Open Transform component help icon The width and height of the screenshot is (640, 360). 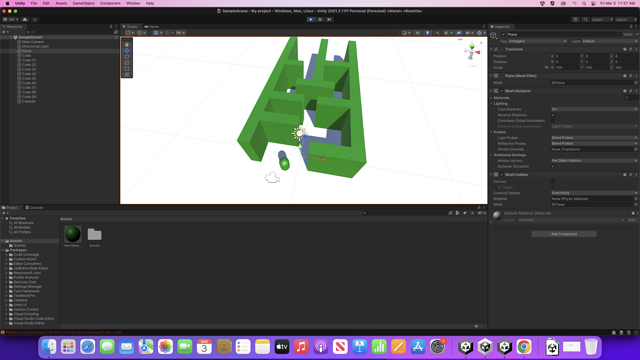(x=624, y=49)
